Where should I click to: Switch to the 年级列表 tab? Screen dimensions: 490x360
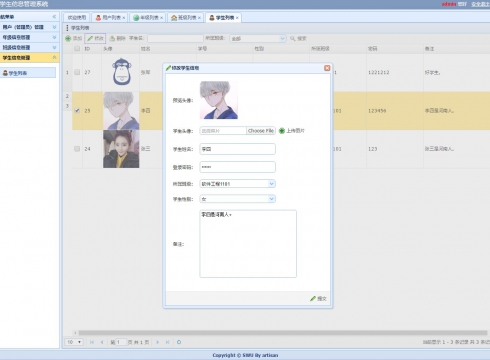pyautogui.click(x=147, y=18)
